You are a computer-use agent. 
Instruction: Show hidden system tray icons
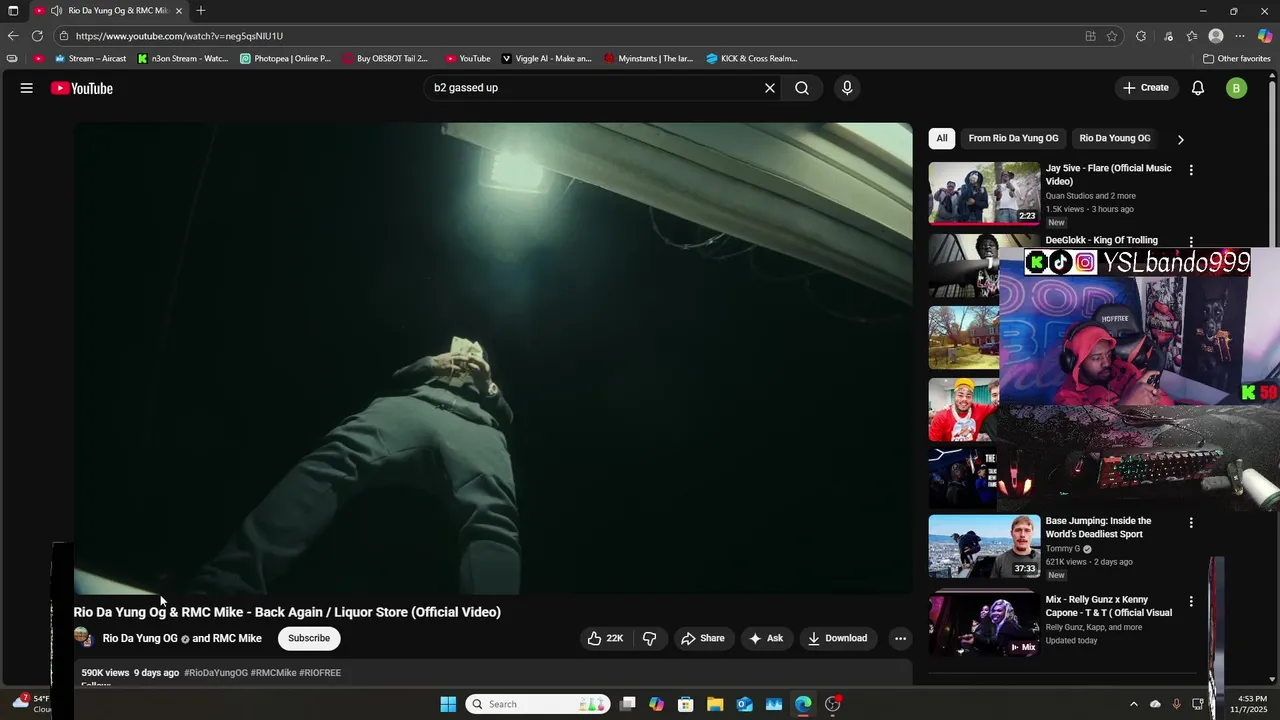pos(1133,704)
